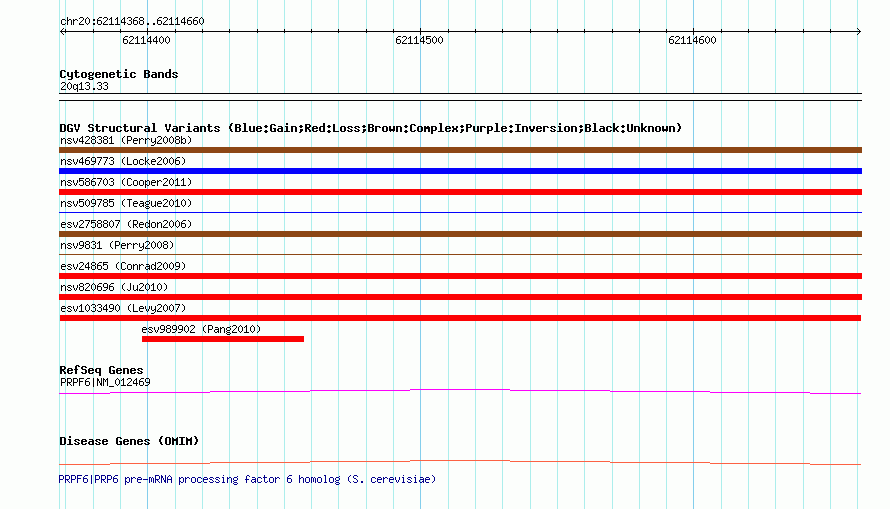This screenshot has height=509, width=890.
Task: Click the brown nsv428381 (Perry2008b) variant bar
Action: [x=460, y=150]
